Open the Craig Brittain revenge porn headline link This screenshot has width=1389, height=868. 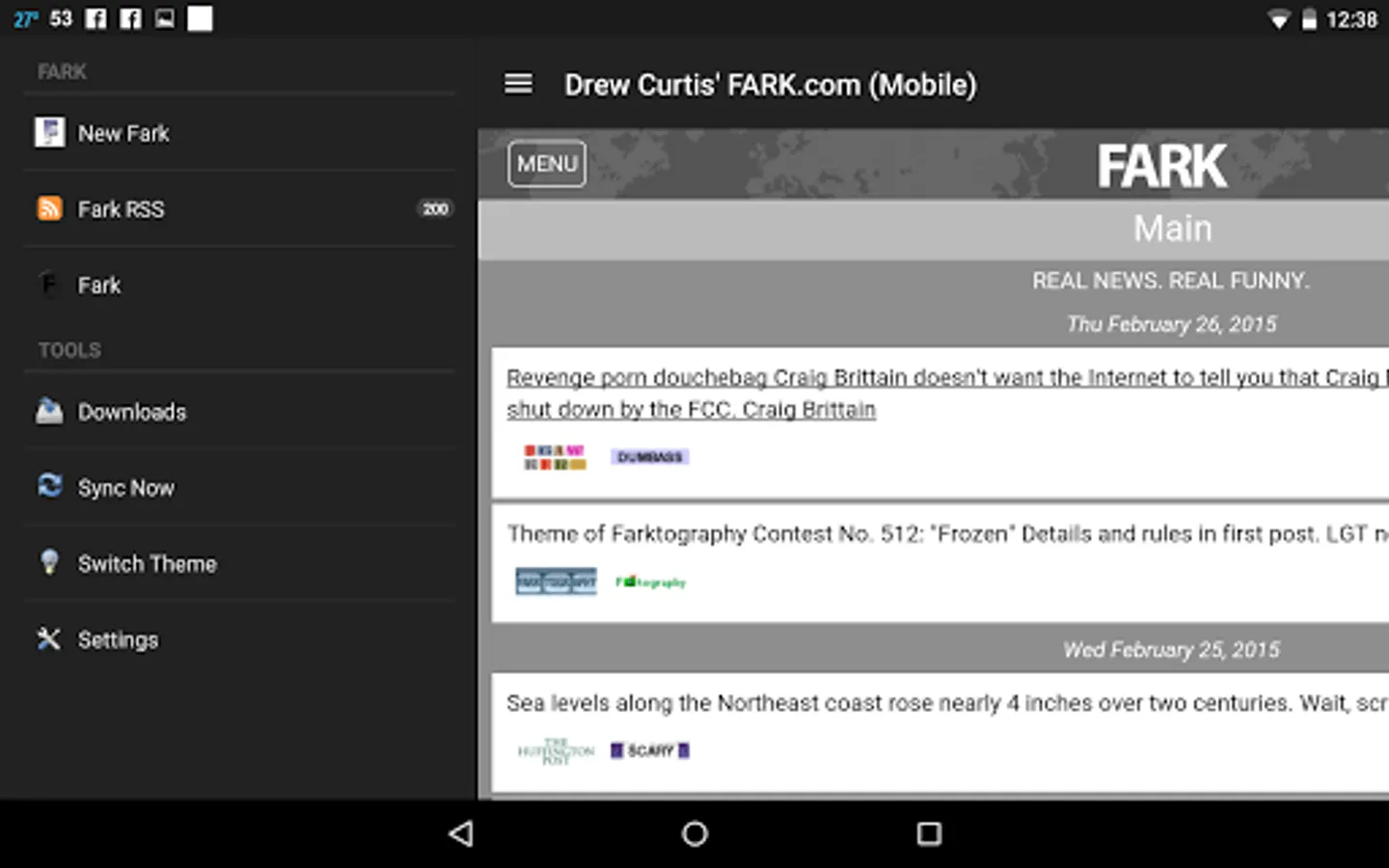[x=947, y=393]
